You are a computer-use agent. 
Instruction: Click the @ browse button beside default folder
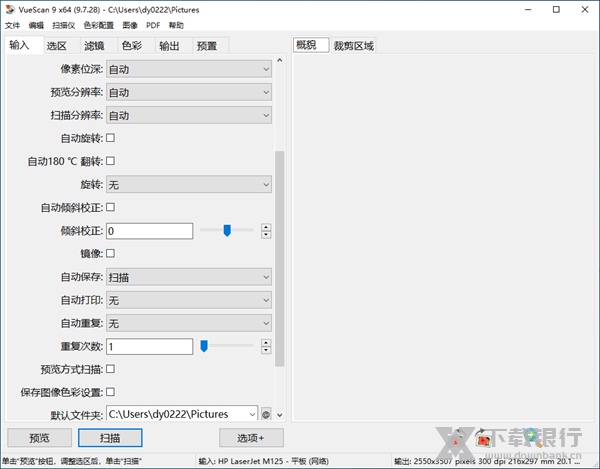click(x=266, y=414)
